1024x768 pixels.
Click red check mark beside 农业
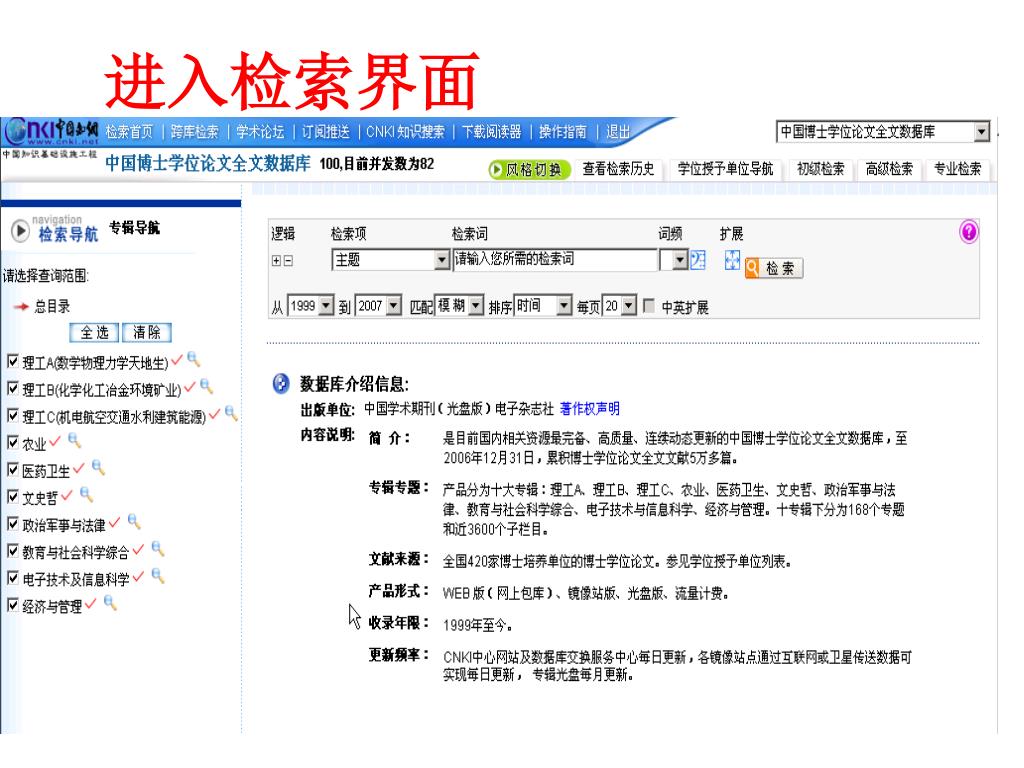55,441
